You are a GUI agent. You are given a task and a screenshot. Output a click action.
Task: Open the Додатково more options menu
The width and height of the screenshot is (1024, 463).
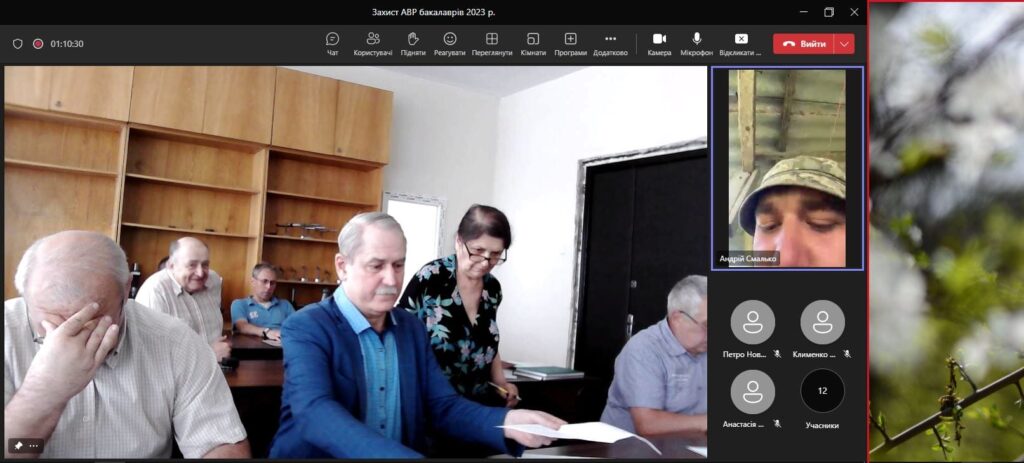click(x=610, y=43)
